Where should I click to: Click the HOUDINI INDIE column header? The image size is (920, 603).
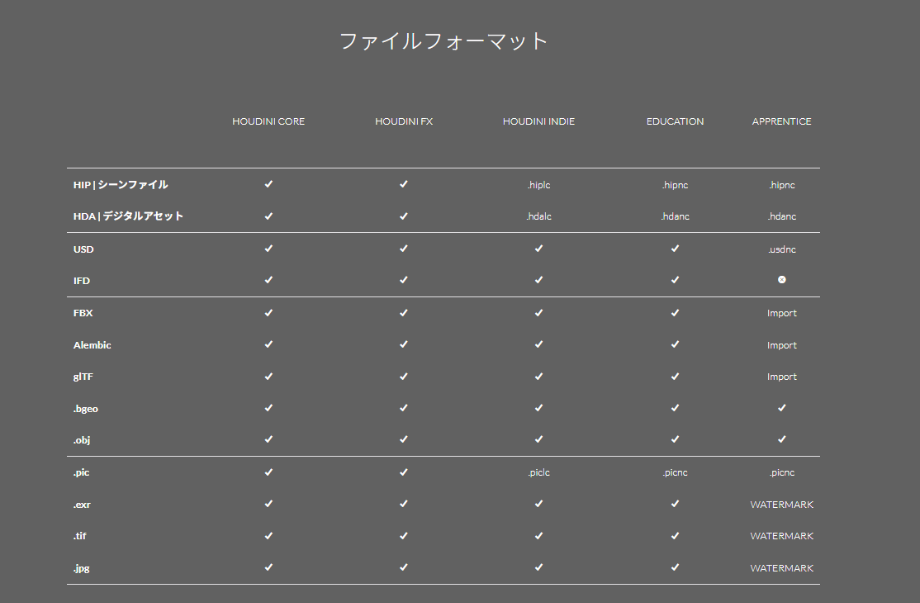pos(539,122)
